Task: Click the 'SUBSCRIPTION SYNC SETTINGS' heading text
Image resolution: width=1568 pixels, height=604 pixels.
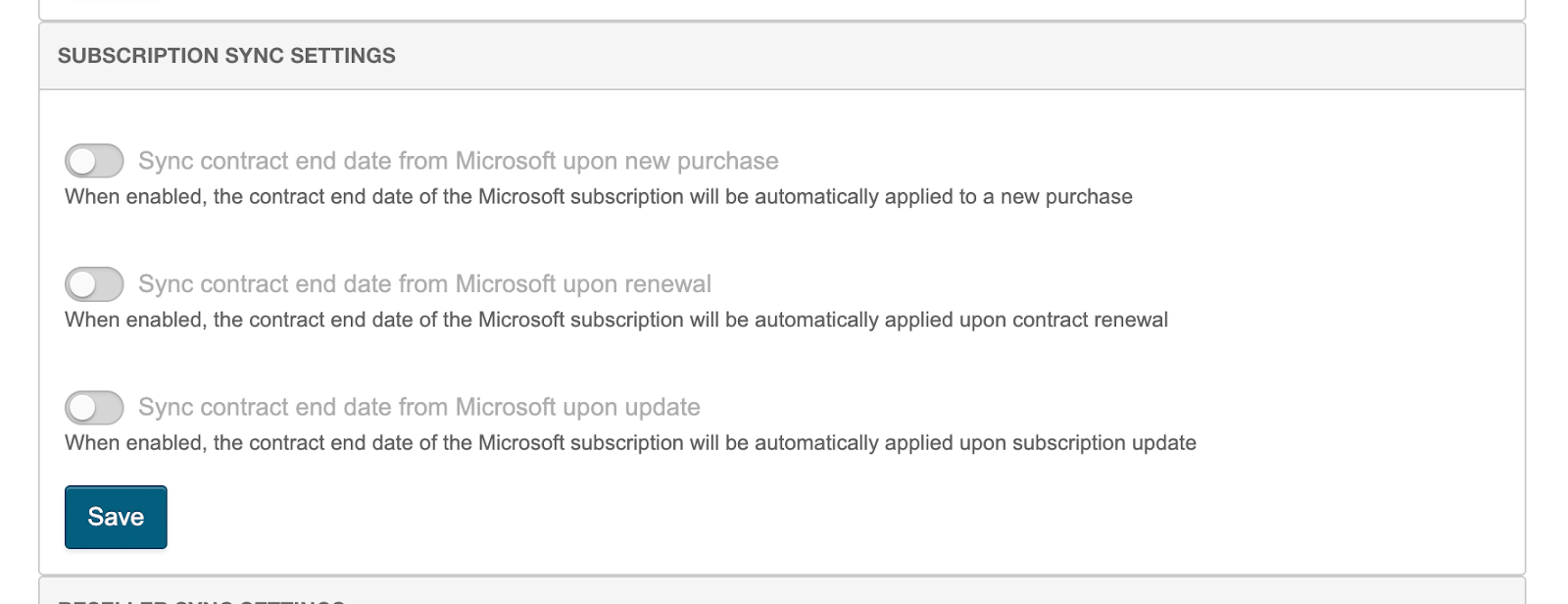Action: 226,56
